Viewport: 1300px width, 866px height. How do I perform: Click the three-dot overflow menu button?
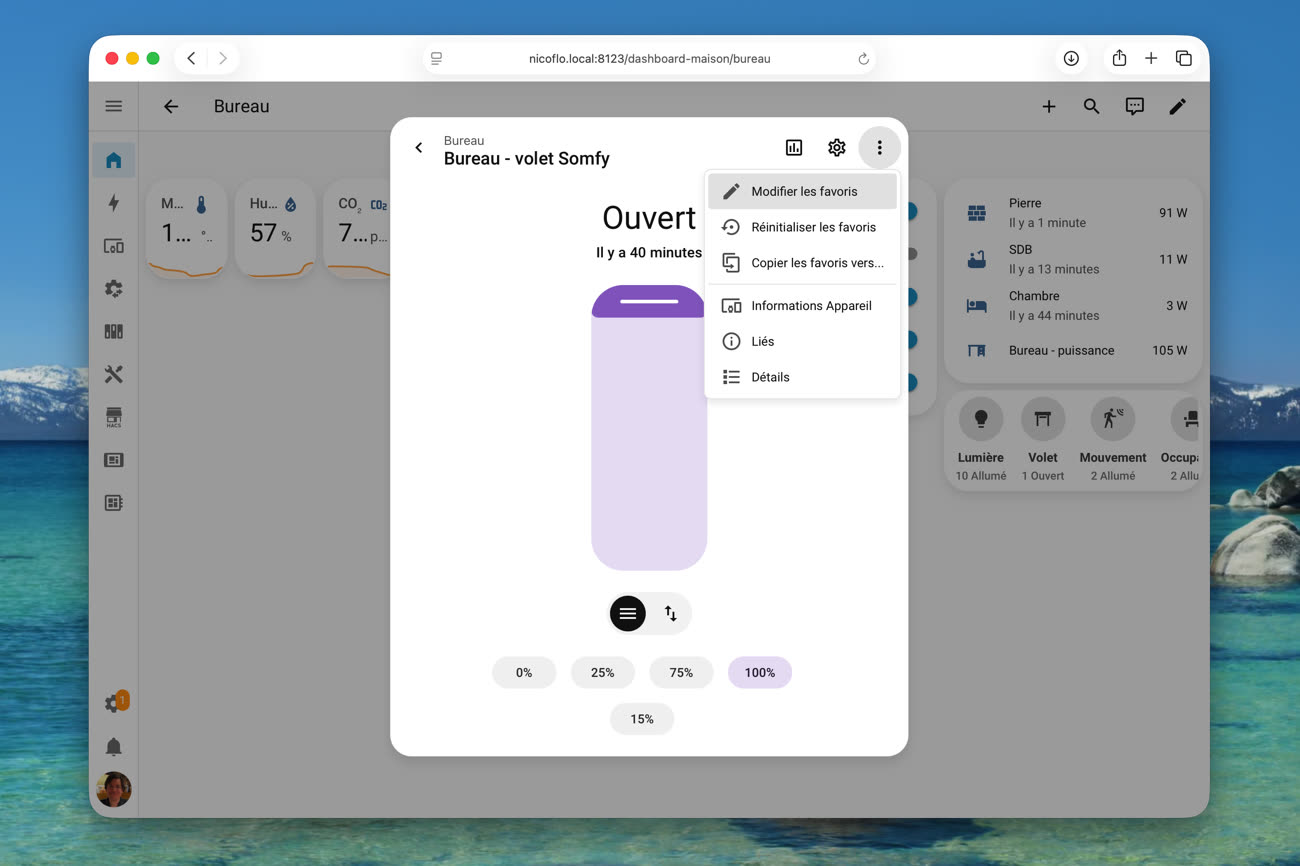tap(879, 148)
